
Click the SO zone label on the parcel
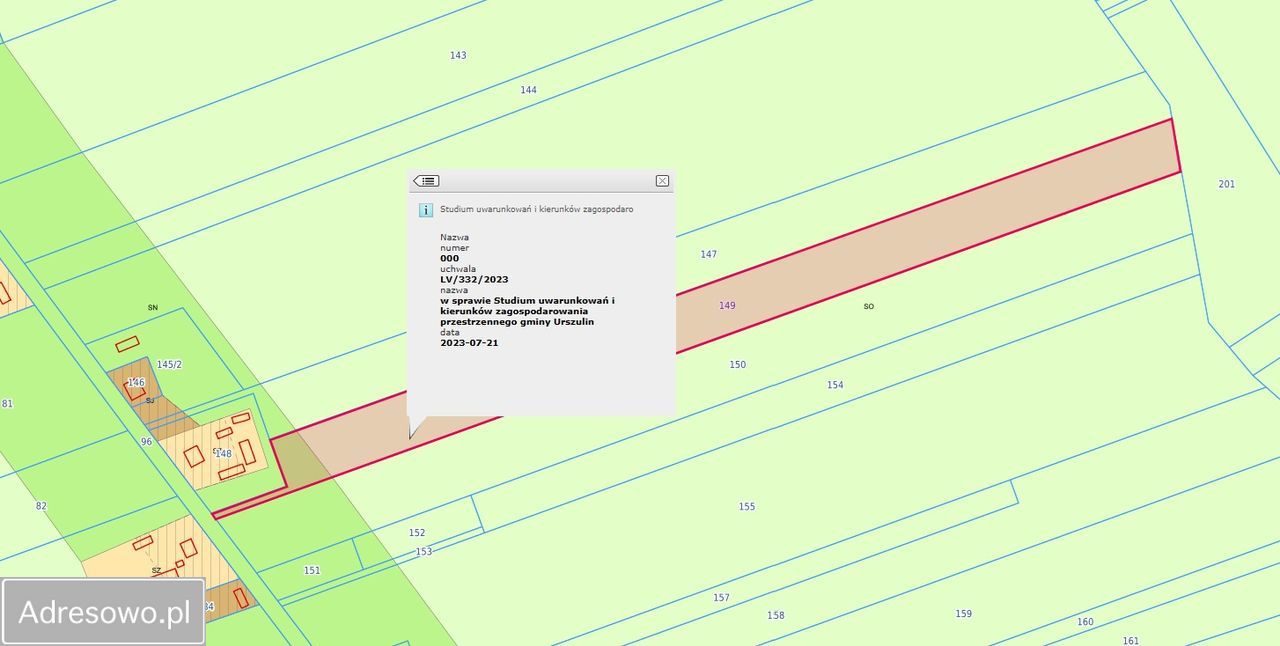click(x=868, y=307)
